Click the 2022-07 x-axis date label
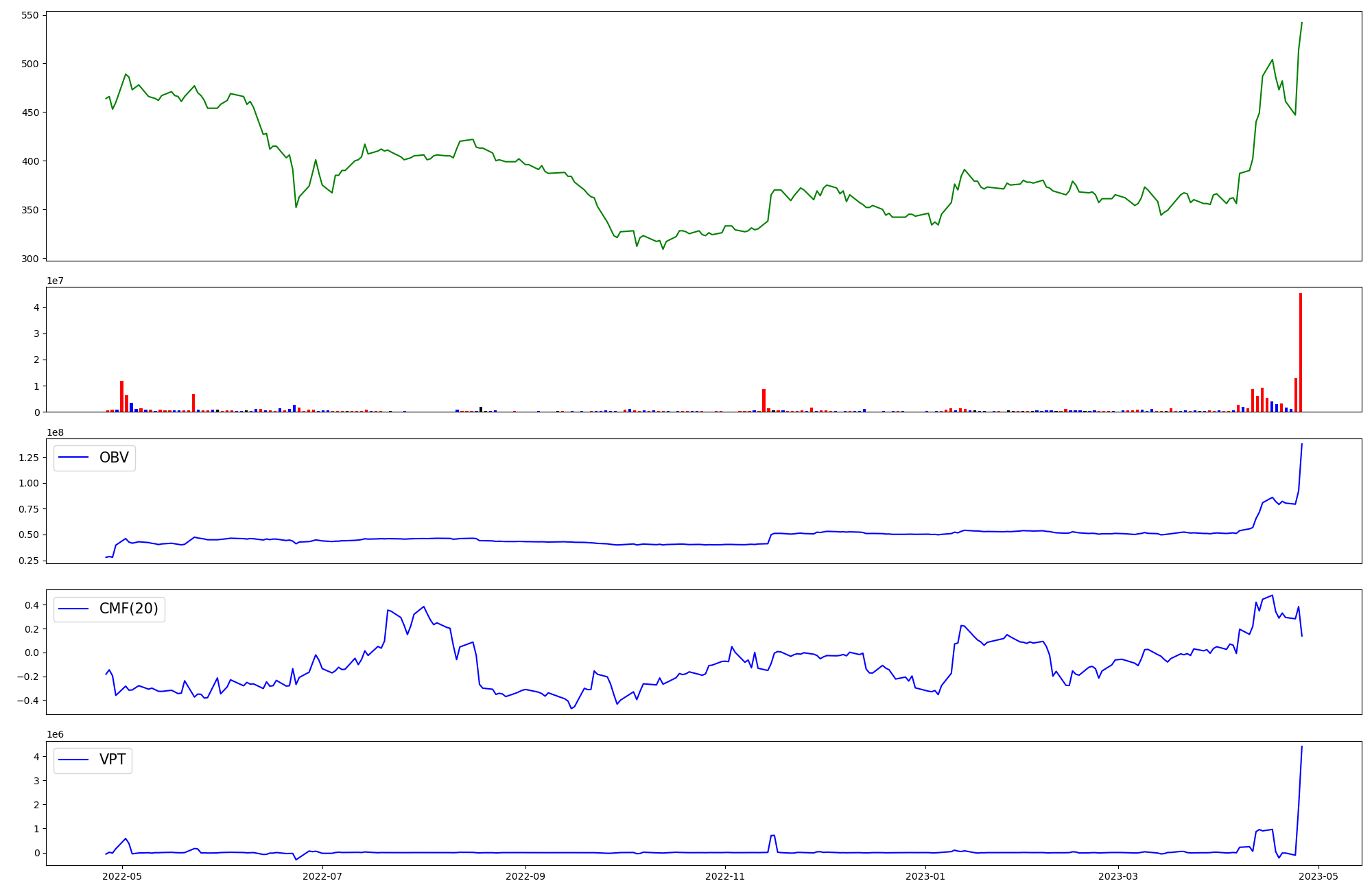This screenshot has width=1372, height=892. point(322,876)
